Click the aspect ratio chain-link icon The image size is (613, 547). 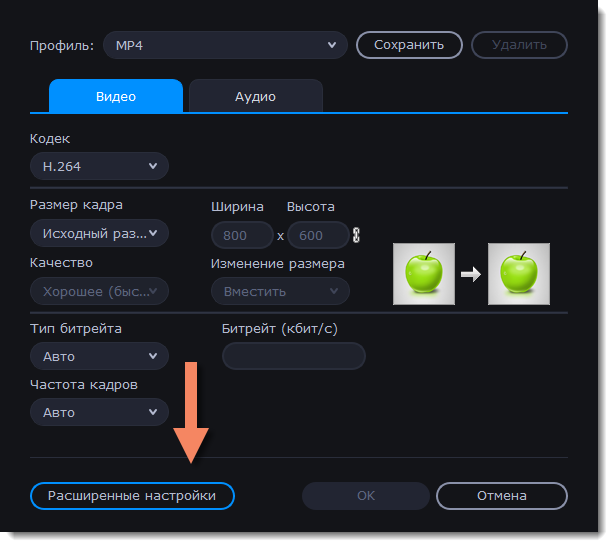pyautogui.click(x=356, y=235)
